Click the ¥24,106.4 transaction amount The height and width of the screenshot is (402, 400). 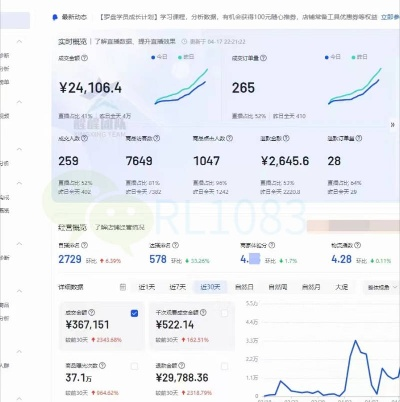click(90, 88)
